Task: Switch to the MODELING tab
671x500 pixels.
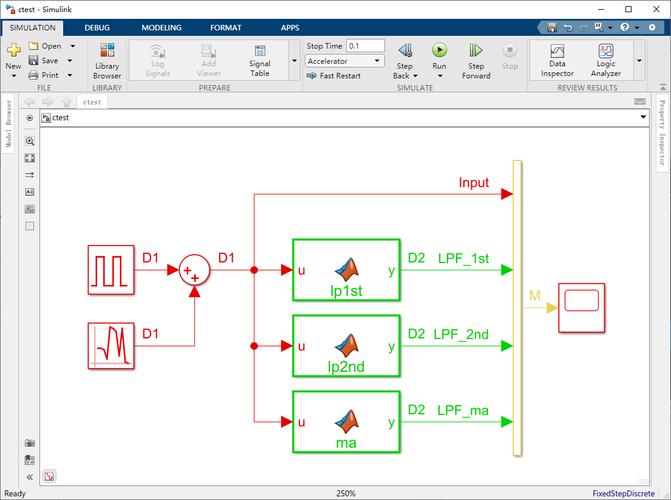Action: 161,28
